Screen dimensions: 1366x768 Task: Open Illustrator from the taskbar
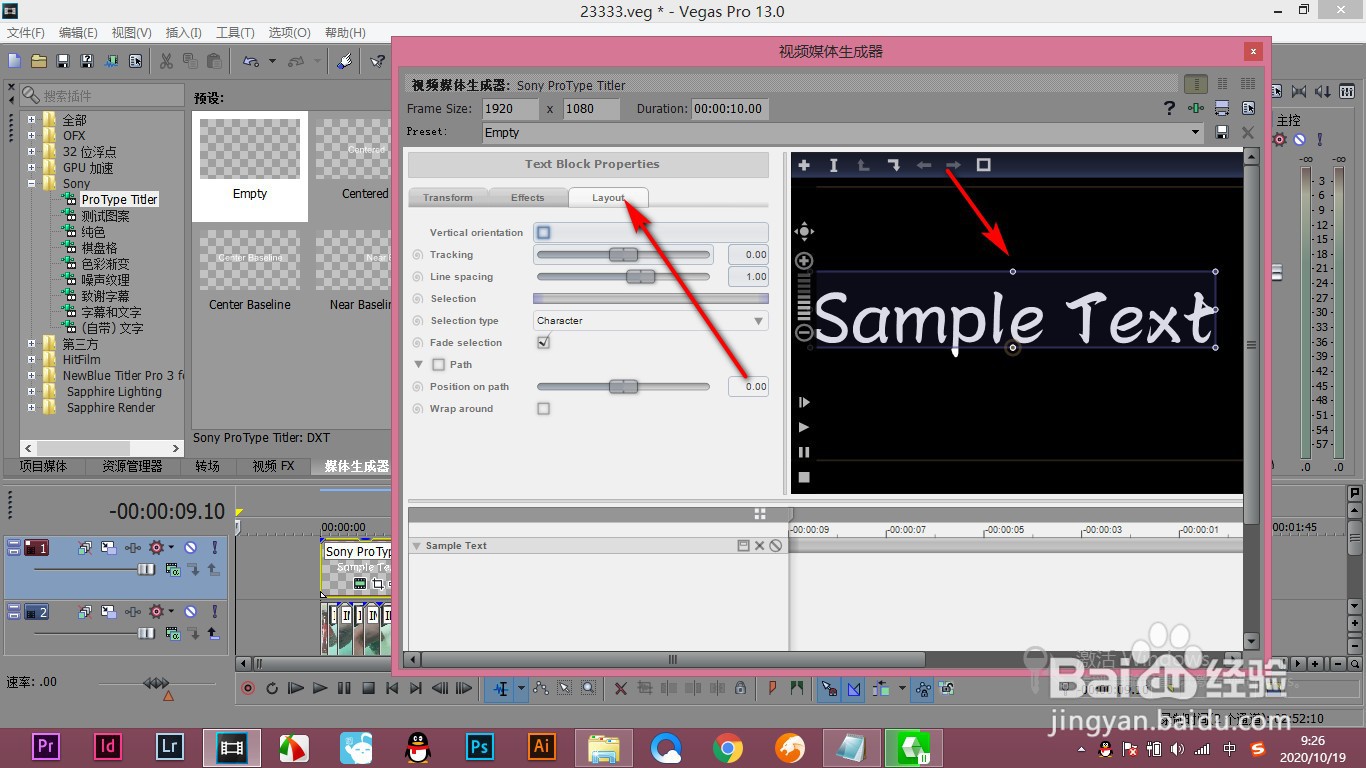tap(542, 746)
